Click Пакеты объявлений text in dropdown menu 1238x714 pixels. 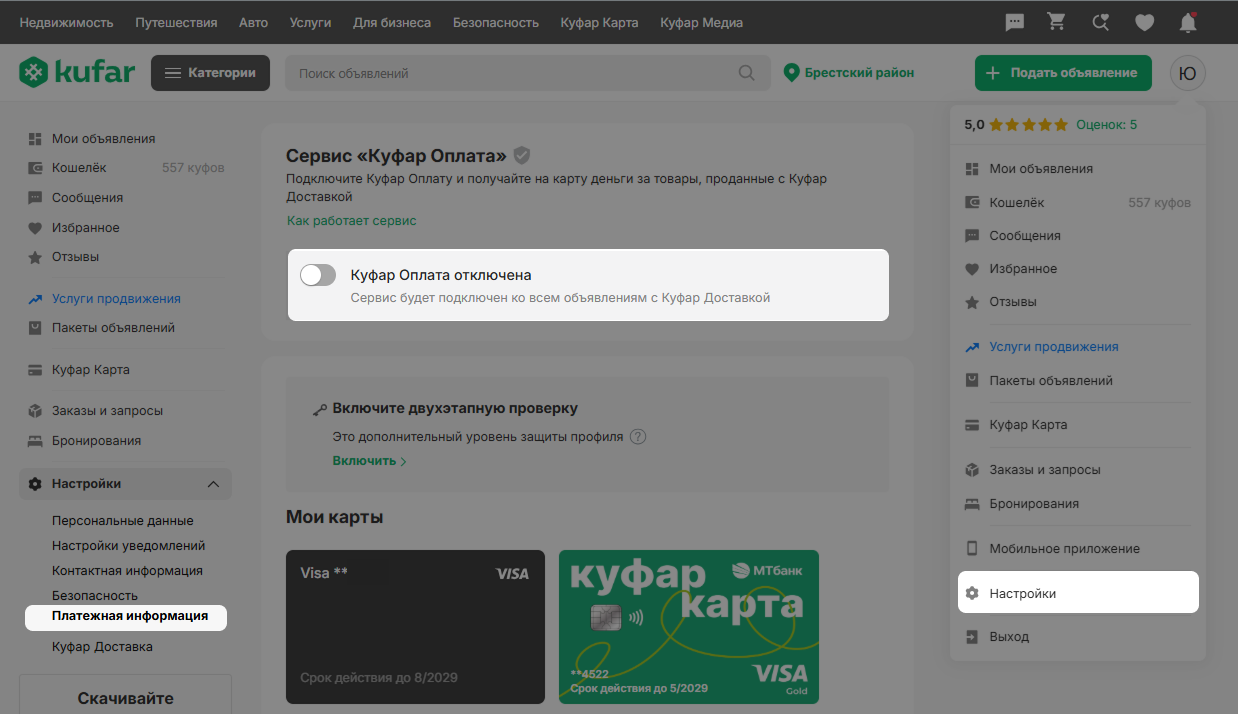click(1051, 381)
